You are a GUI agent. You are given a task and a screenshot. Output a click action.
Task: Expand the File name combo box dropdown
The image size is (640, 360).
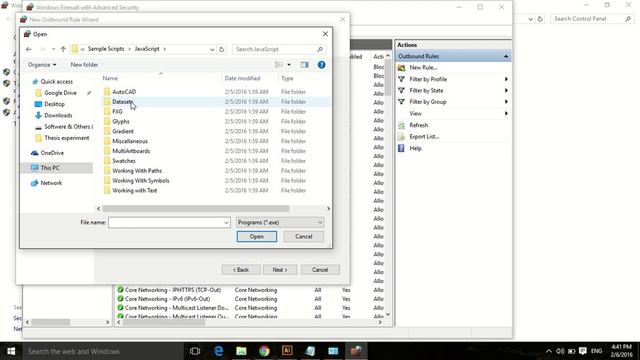226,222
